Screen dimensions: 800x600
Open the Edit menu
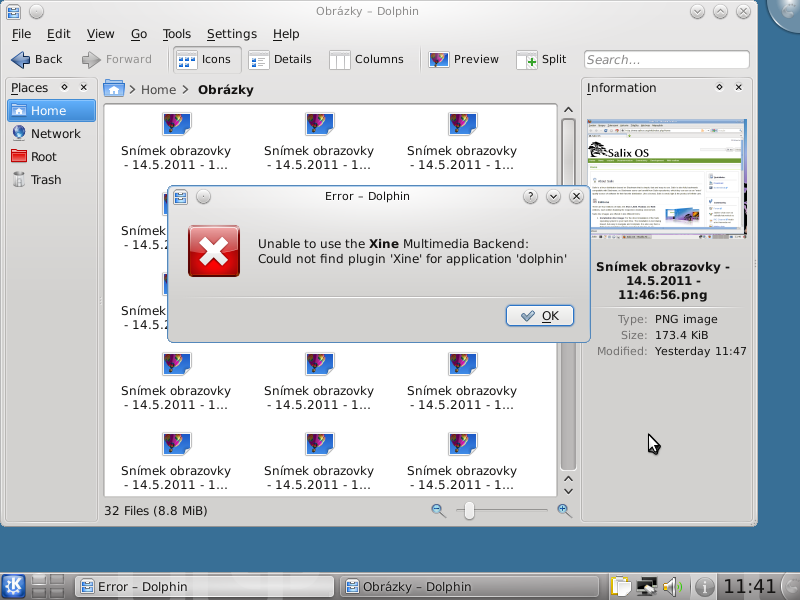[x=59, y=34]
